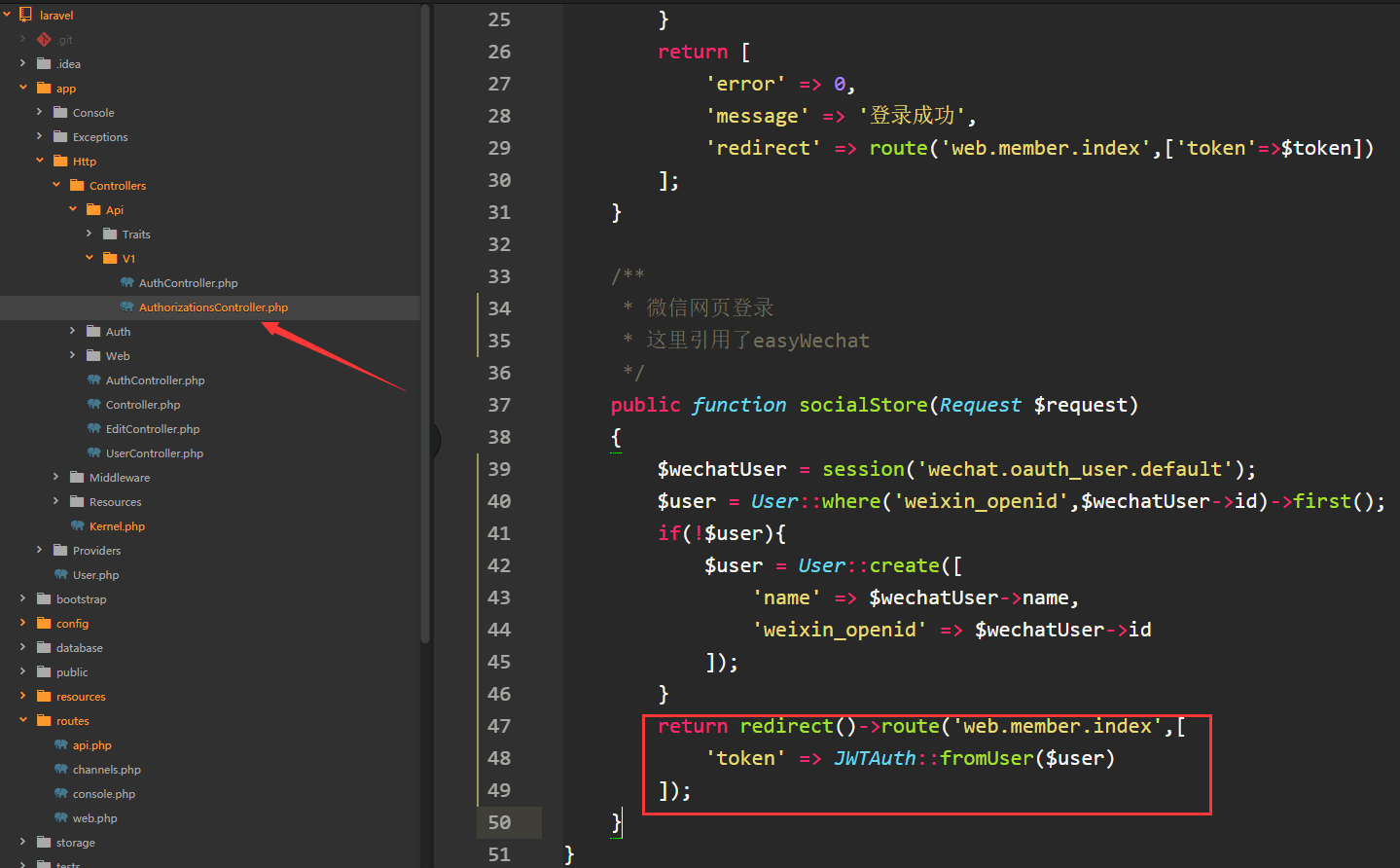Expand the Web folder chevron

72,355
